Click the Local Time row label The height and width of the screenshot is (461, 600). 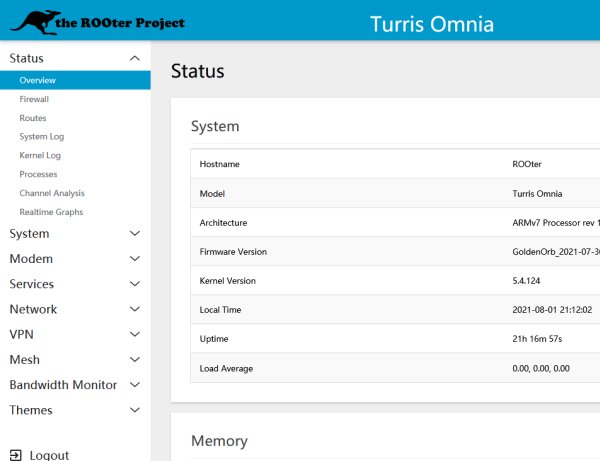tap(220, 310)
